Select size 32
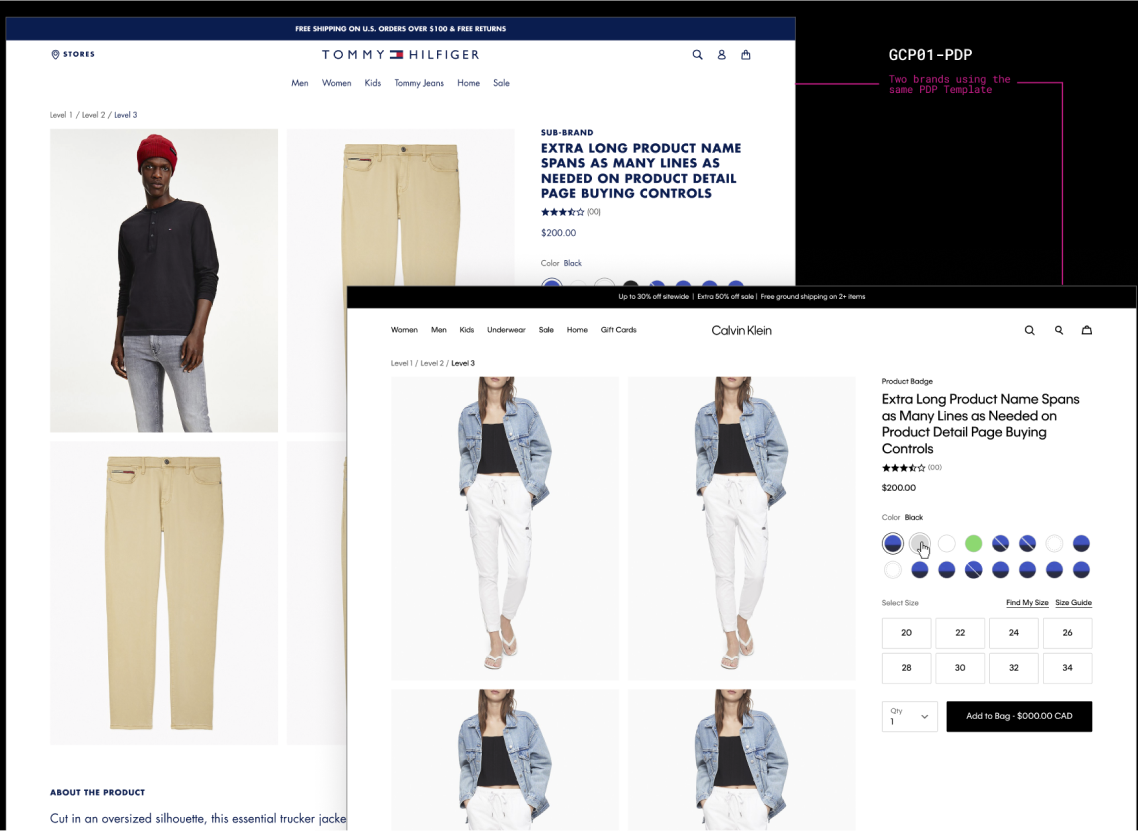The height and width of the screenshot is (831, 1138). (1014, 668)
